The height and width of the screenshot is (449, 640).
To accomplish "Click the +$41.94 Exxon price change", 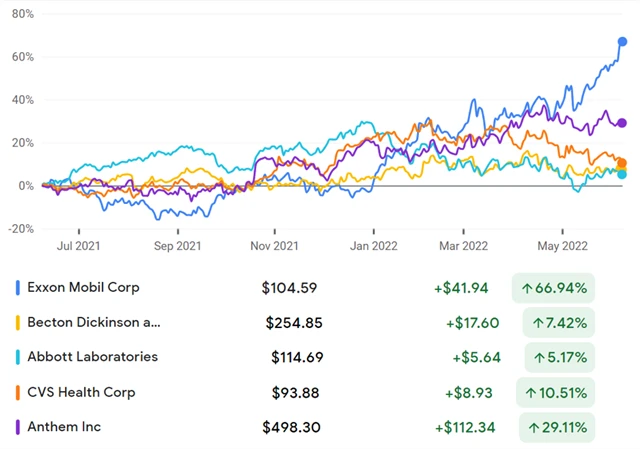I will click(461, 288).
